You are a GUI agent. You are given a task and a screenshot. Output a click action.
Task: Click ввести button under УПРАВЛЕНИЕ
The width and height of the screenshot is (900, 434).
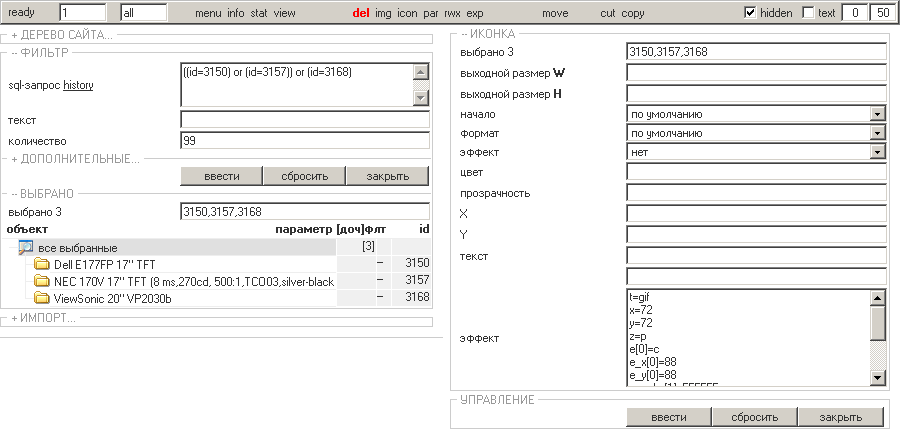click(669, 417)
